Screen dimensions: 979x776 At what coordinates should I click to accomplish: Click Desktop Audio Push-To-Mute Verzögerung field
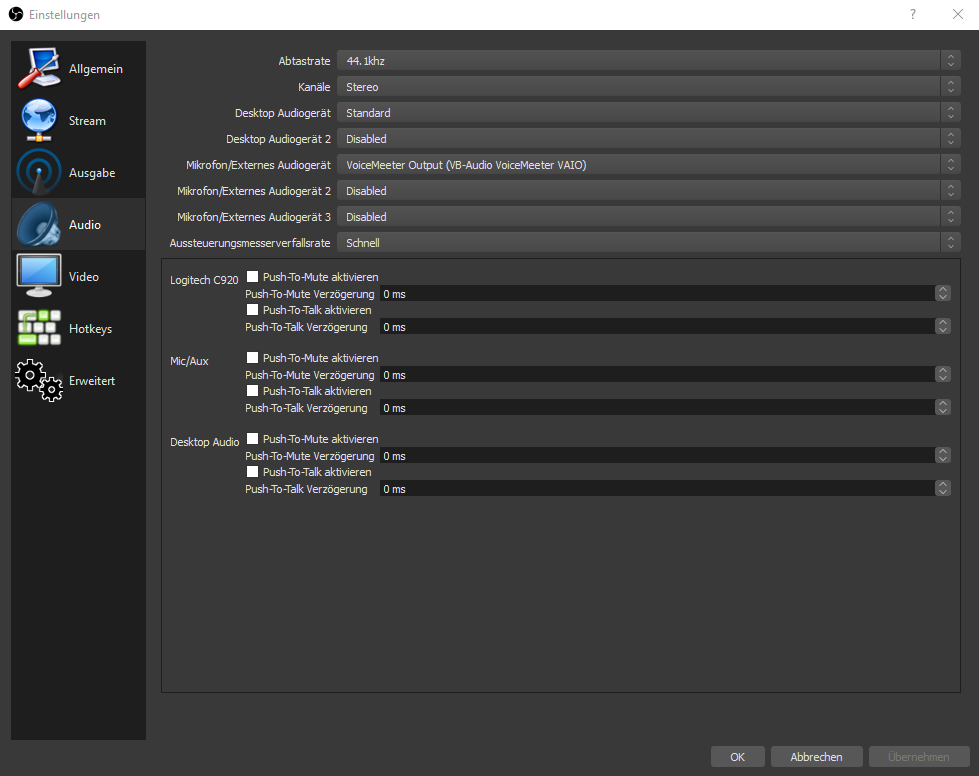click(657, 456)
